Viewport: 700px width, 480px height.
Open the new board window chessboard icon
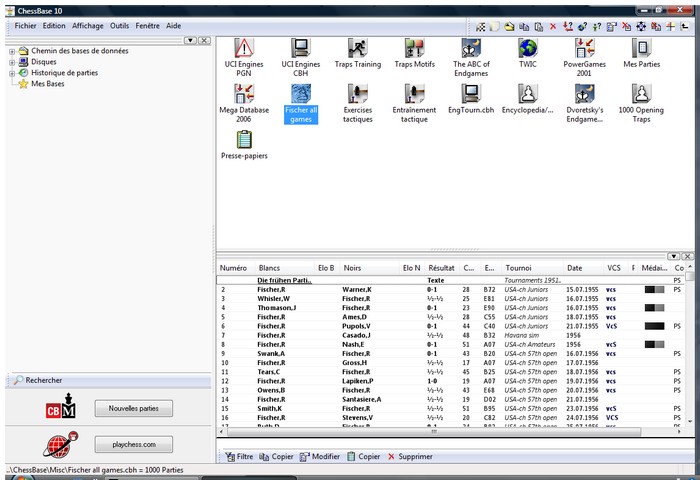480,27
